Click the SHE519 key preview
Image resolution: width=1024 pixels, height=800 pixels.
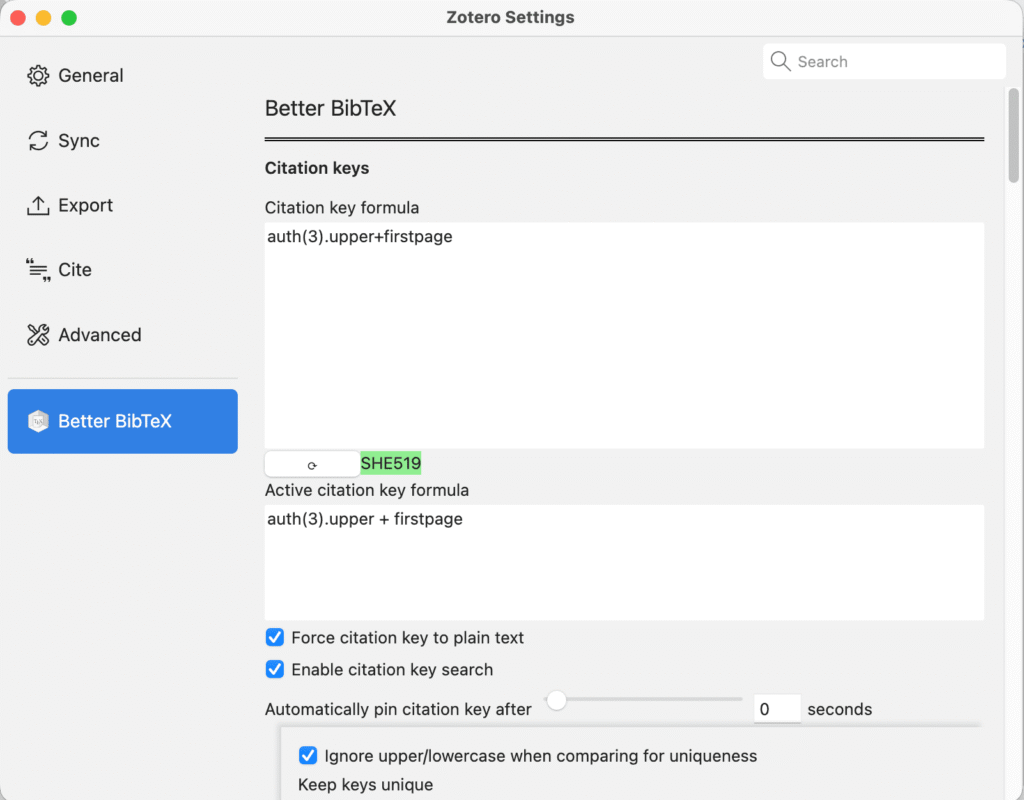(390, 463)
